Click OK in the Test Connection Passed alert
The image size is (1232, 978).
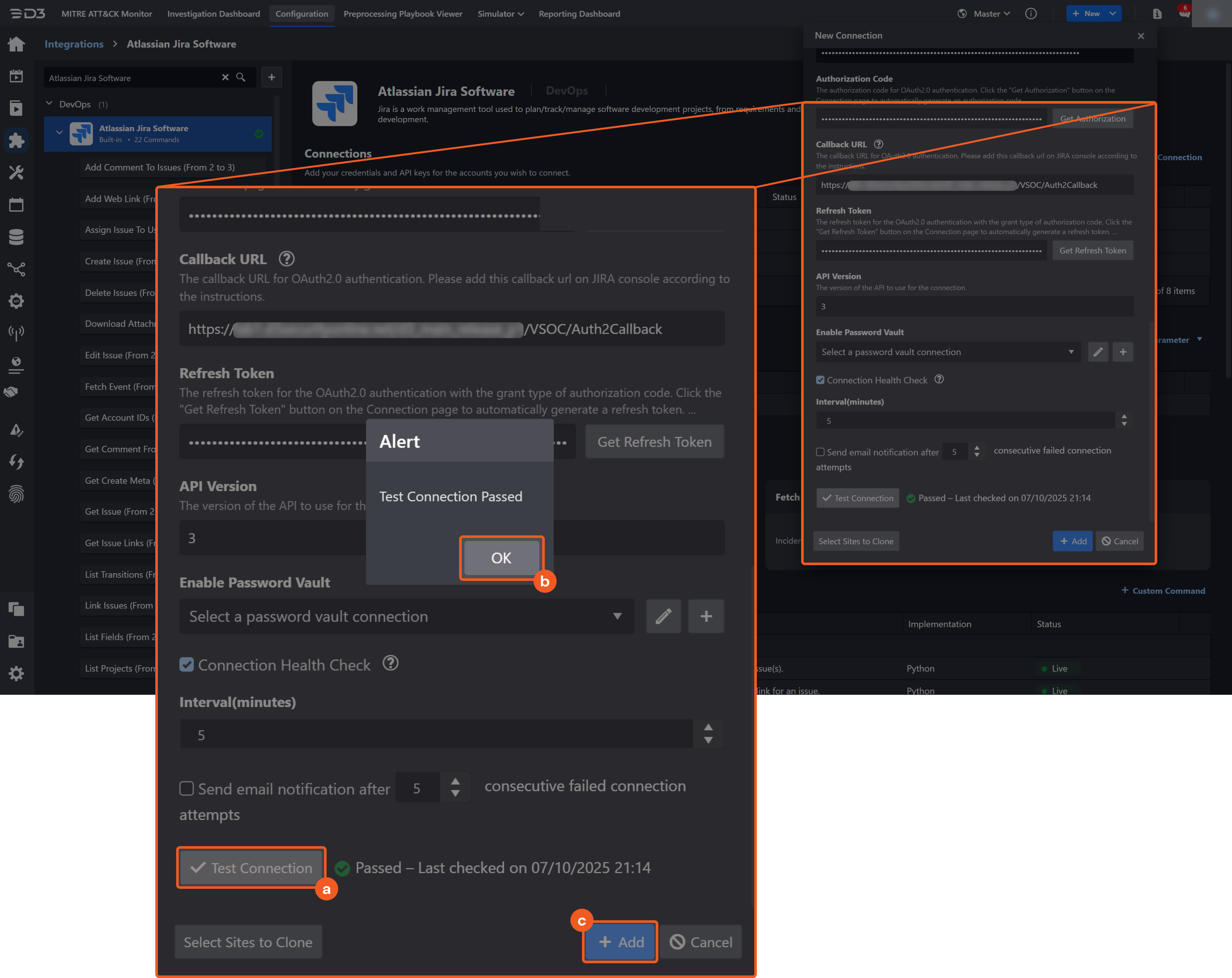(501, 558)
